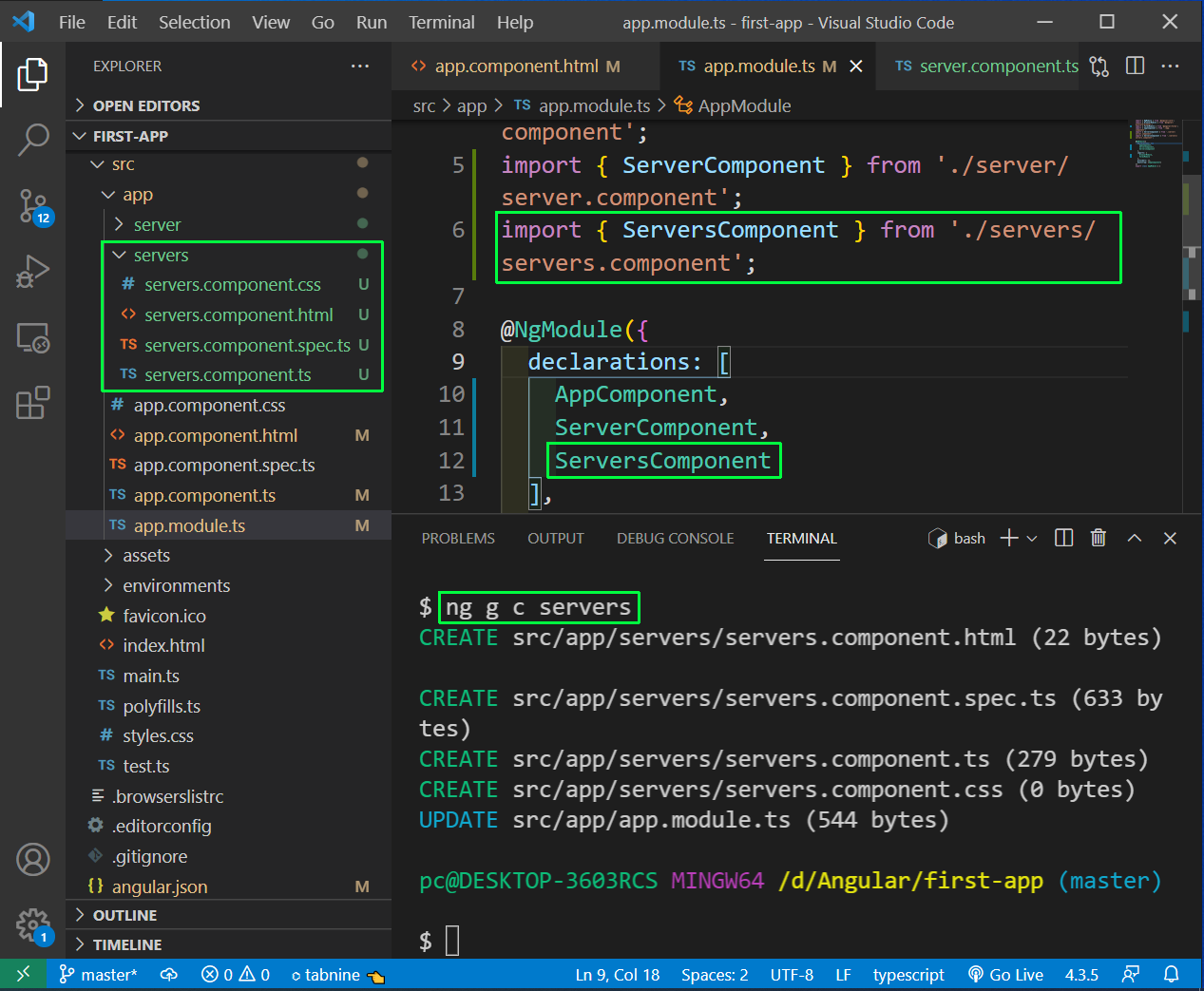This screenshot has width=1204, height=991.
Task: Expand the environments folder
Action: [228, 585]
